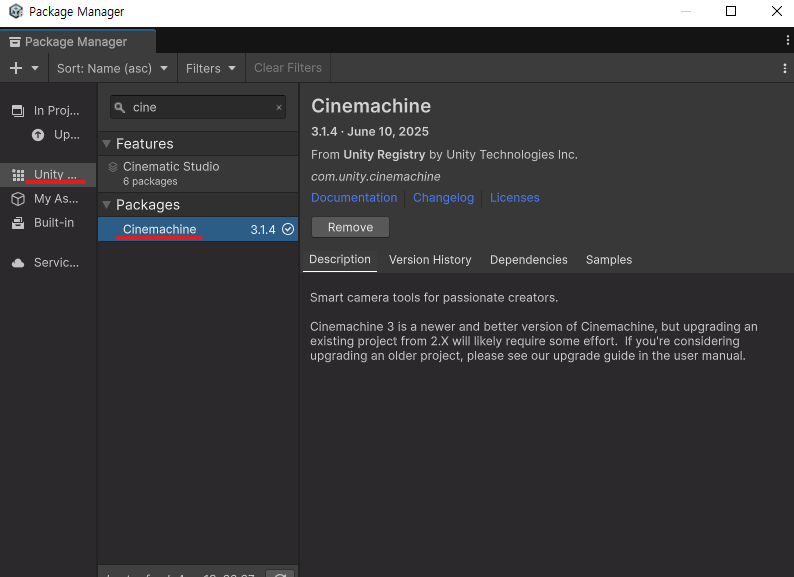This screenshot has width=794, height=577.
Task: Click the Unity logo in title bar
Action: point(16,11)
